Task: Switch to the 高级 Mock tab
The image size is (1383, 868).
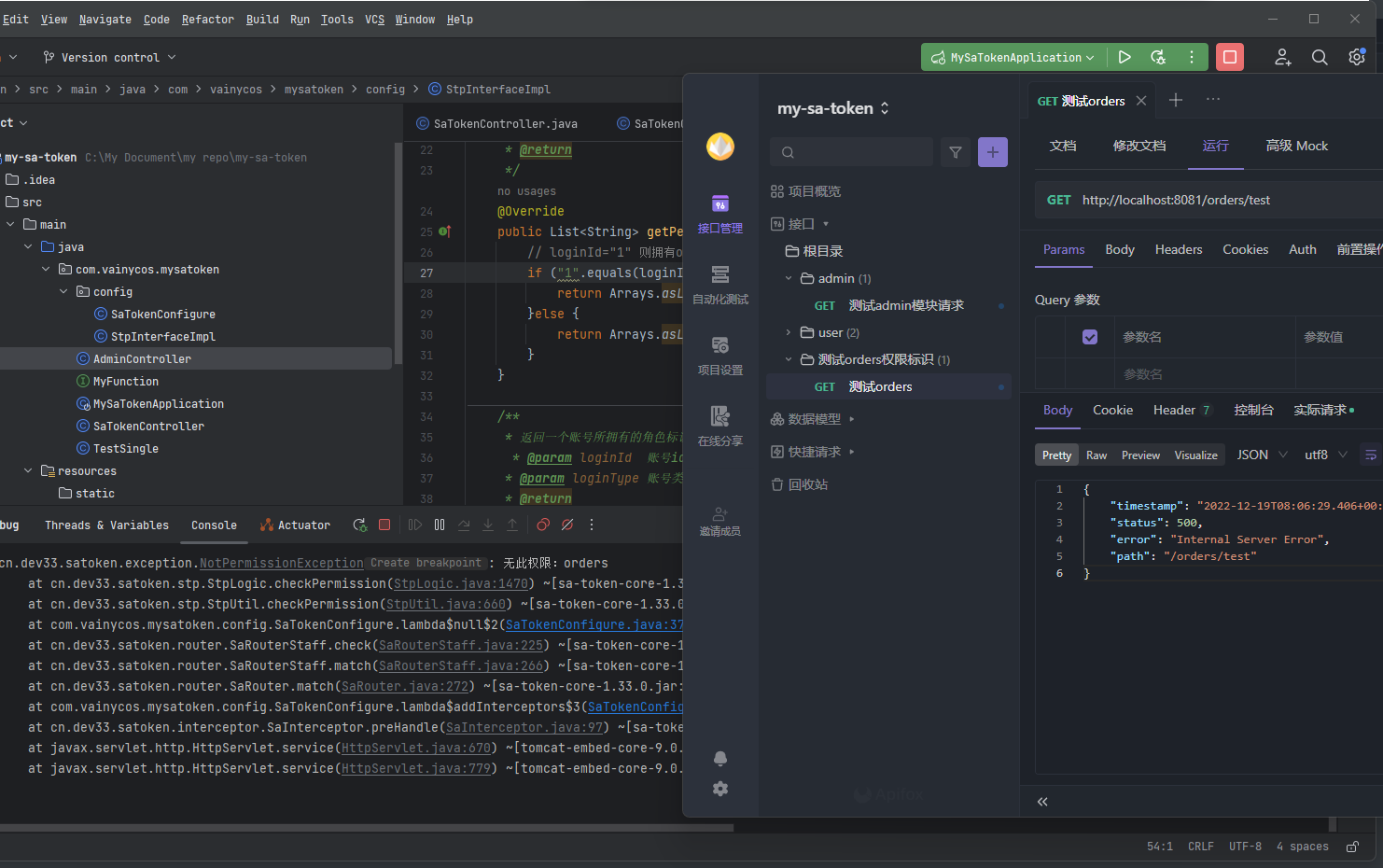Action: tap(1296, 146)
